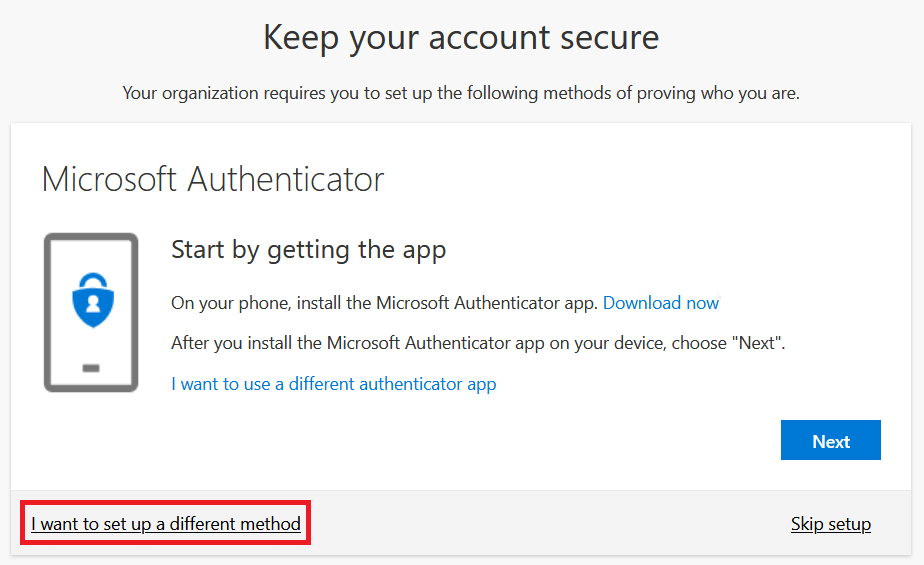The height and width of the screenshot is (565, 924).
Task: Choose 'I want to use a different authenticator app'
Action: (334, 384)
